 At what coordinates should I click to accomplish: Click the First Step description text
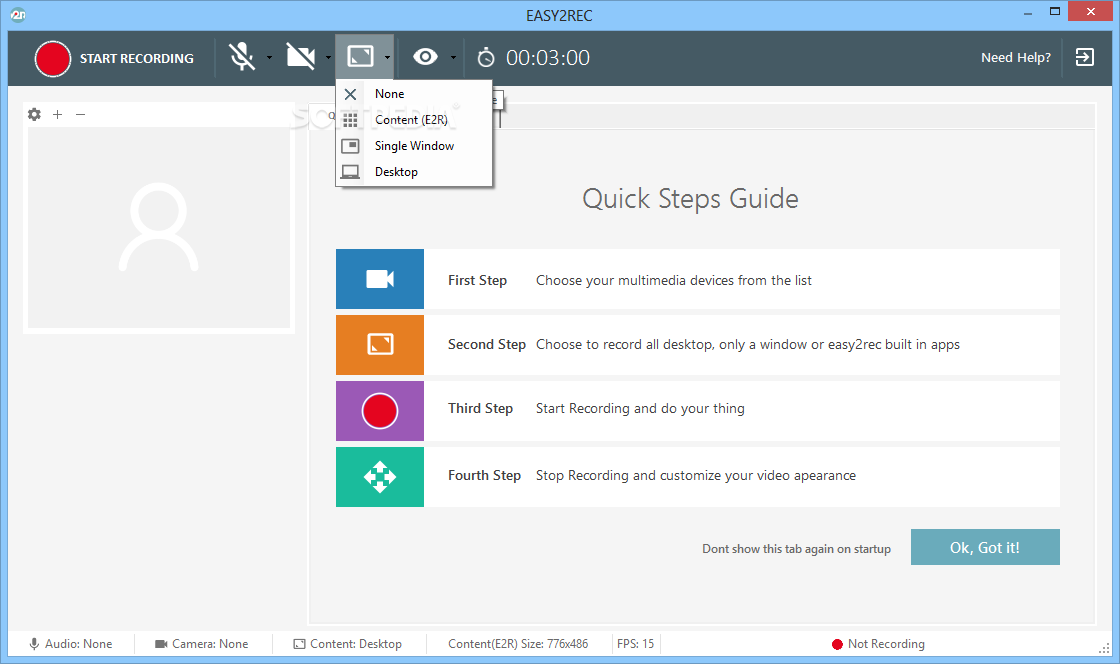point(674,281)
